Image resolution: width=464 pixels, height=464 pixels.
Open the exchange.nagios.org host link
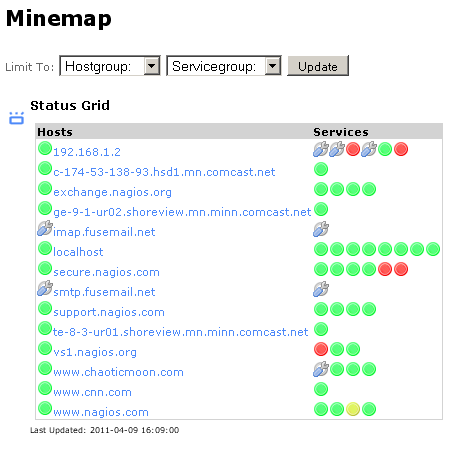[112, 192]
